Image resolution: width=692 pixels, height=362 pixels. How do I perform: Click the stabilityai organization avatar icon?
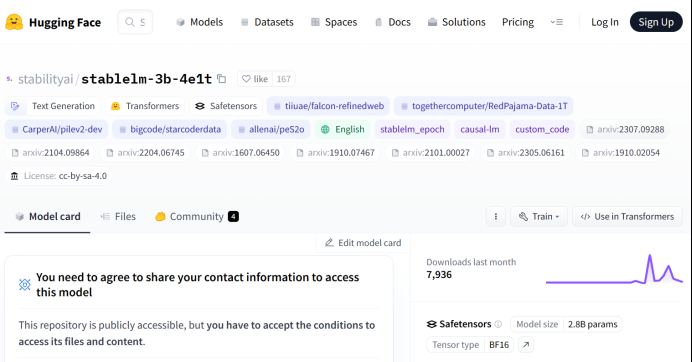tap(9, 79)
